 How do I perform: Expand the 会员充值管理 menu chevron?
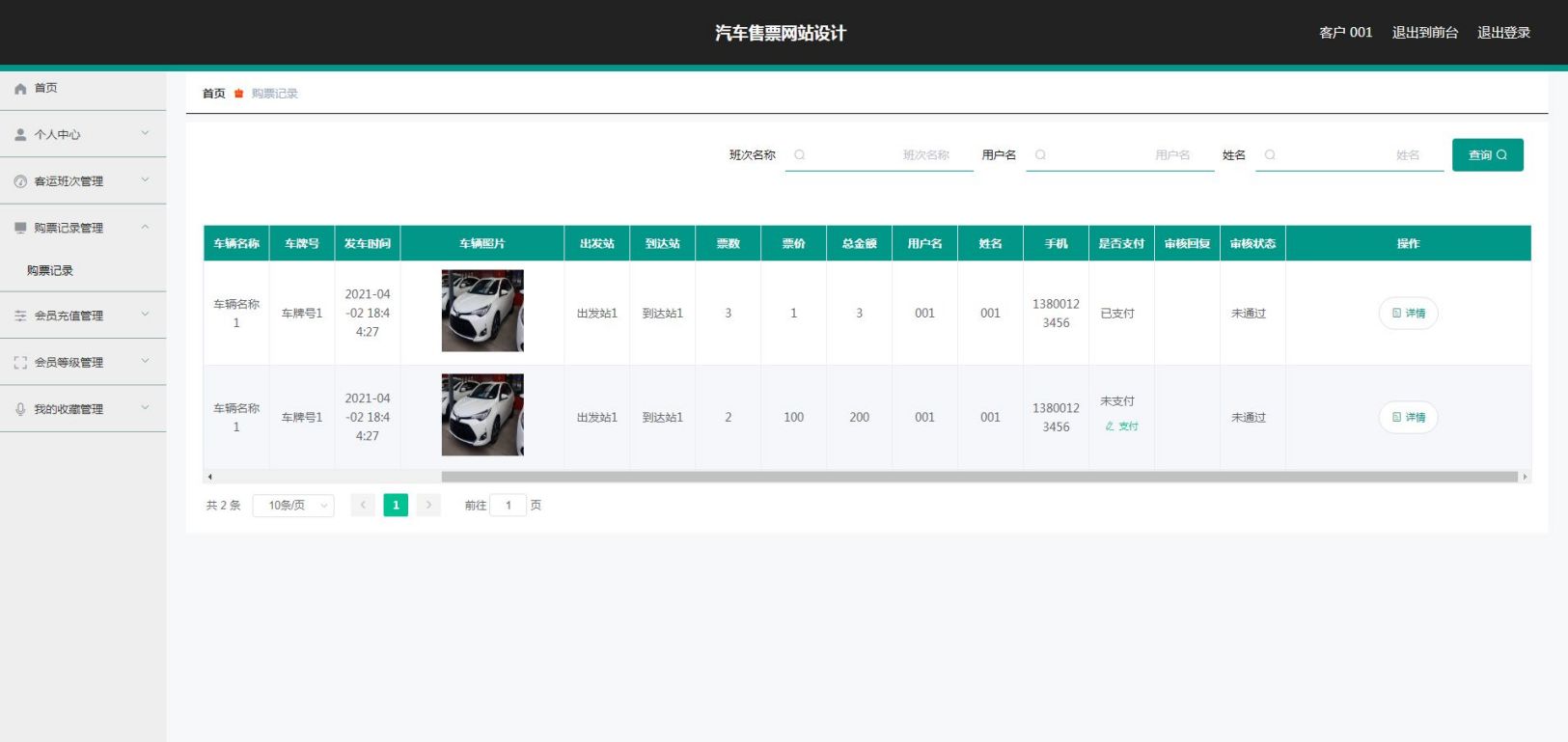click(145, 314)
